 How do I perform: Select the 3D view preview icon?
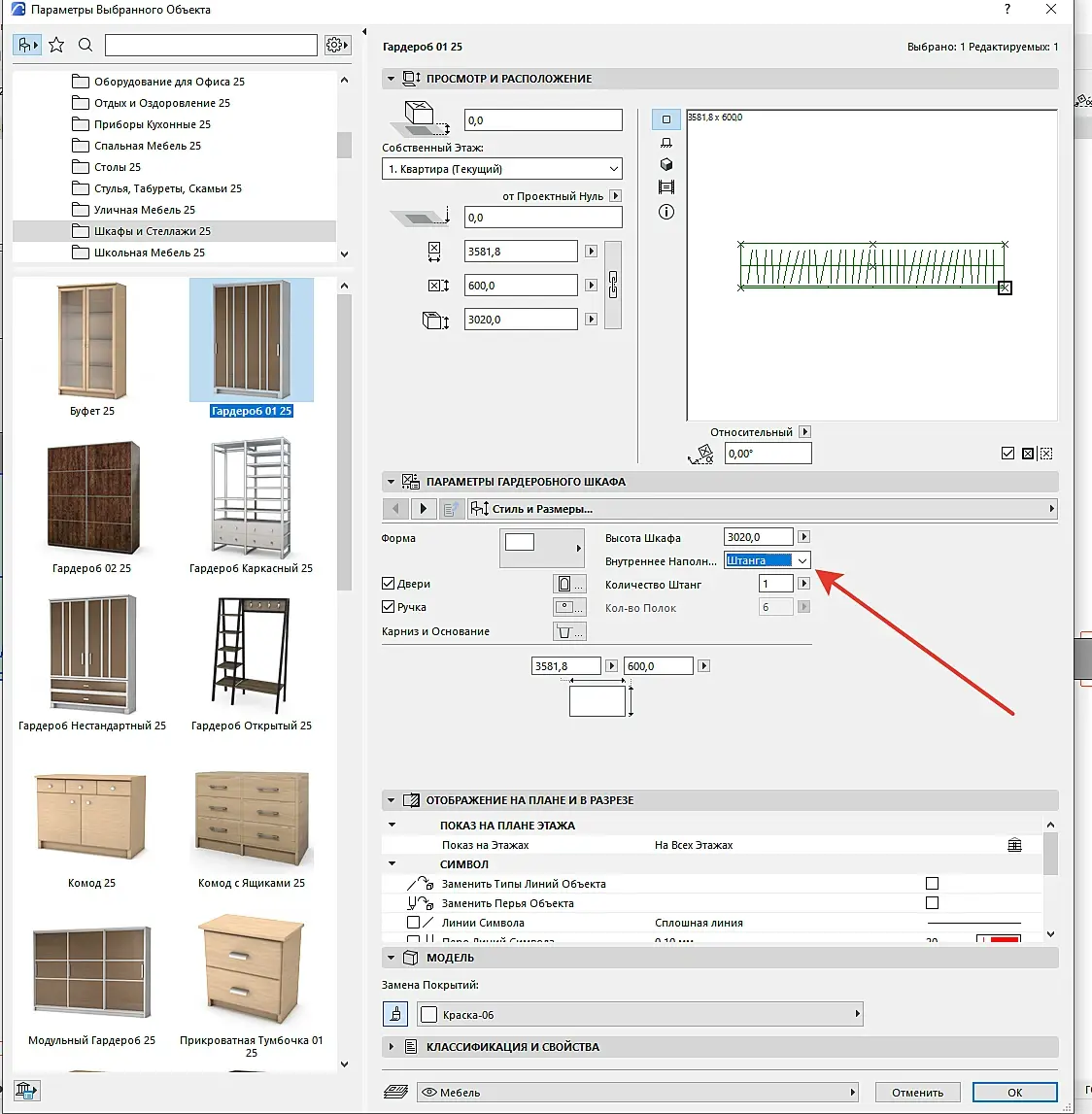(x=666, y=164)
